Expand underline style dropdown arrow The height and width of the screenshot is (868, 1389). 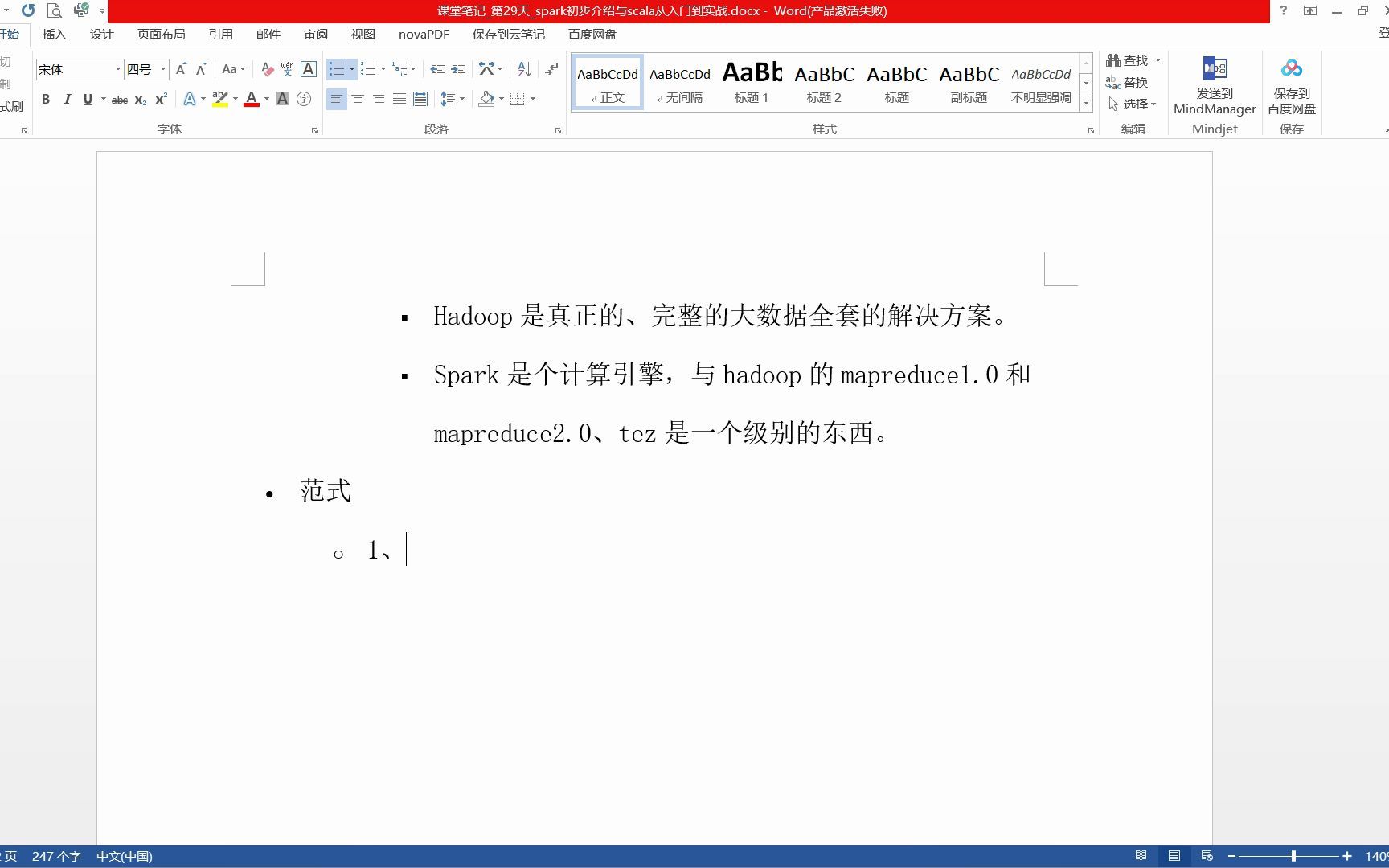click(104, 99)
